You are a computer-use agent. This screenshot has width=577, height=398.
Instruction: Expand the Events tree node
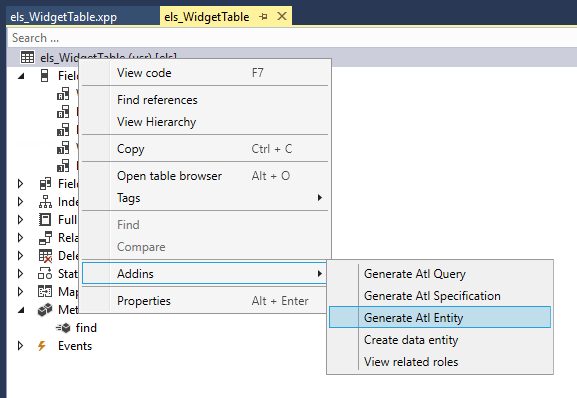(x=21, y=346)
